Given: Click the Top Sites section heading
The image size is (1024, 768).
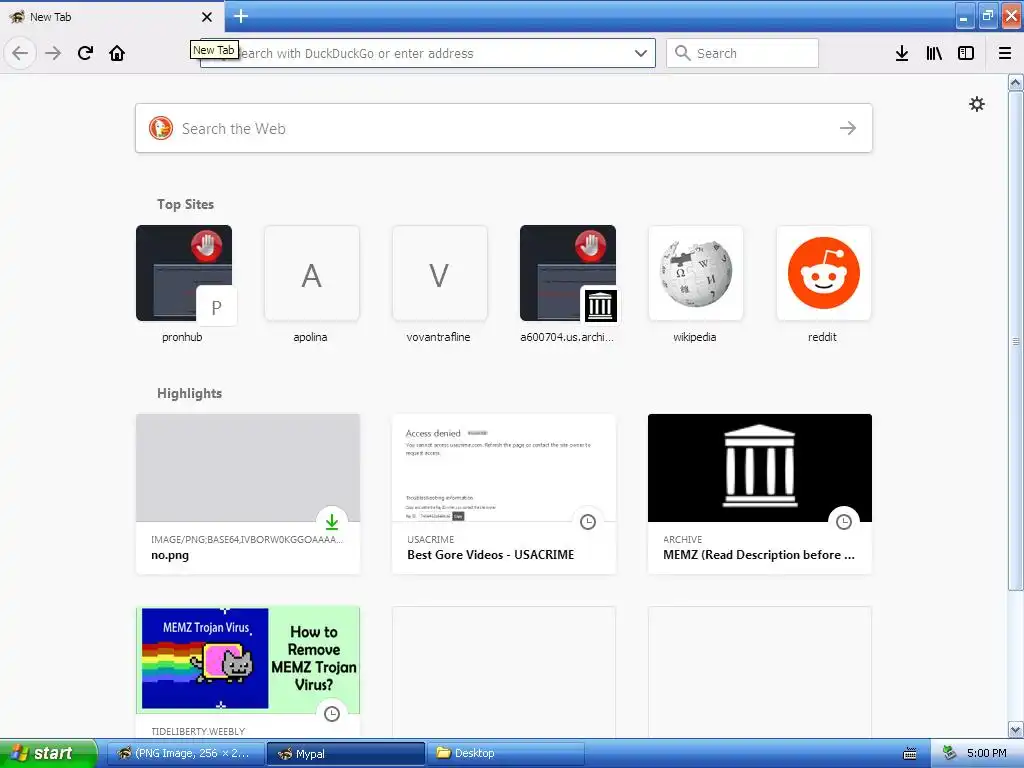Looking at the screenshot, I should 185,204.
